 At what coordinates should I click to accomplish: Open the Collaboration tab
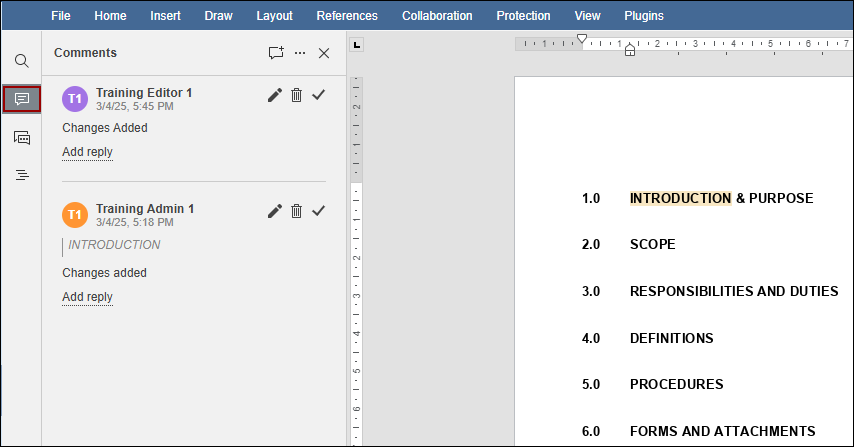437,16
